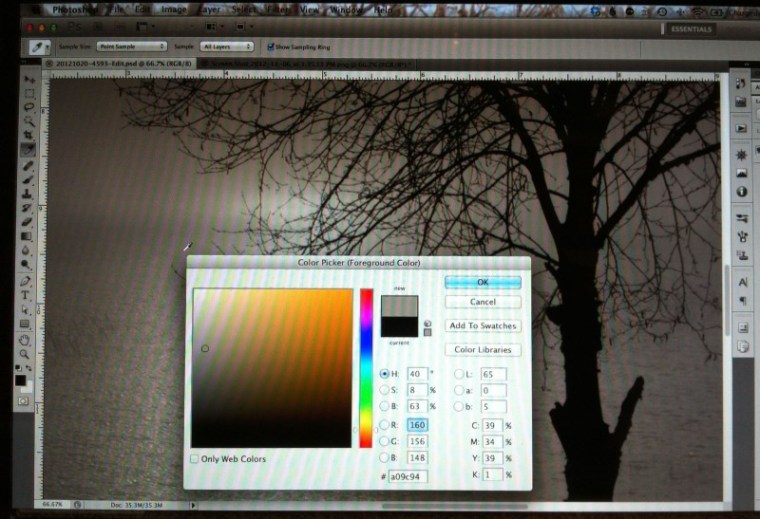Viewport: 760px width, 519px height.
Task: Select the Zoom tool
Action: click(x=25, y=354)
